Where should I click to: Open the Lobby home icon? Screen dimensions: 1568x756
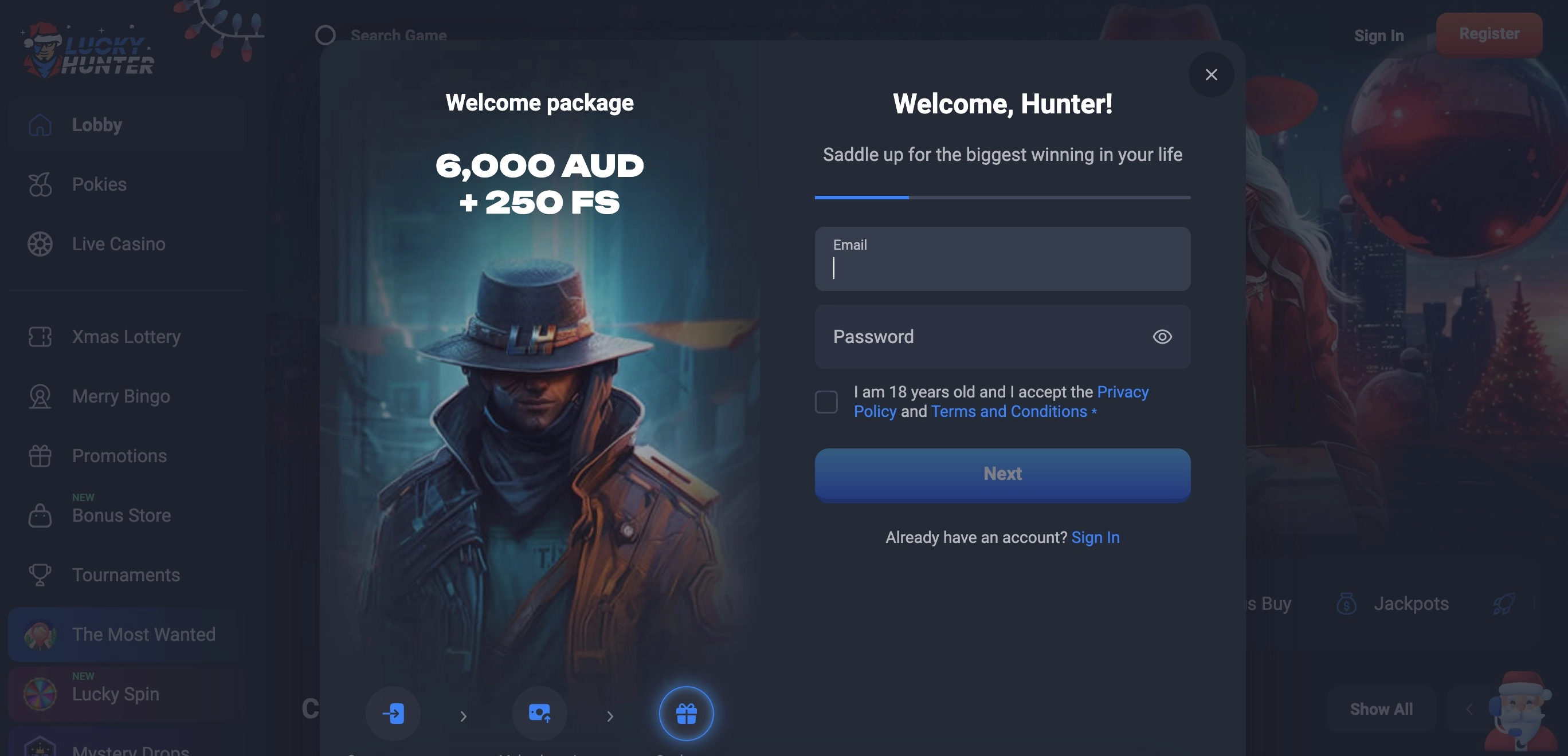click(x=40, y=125)
